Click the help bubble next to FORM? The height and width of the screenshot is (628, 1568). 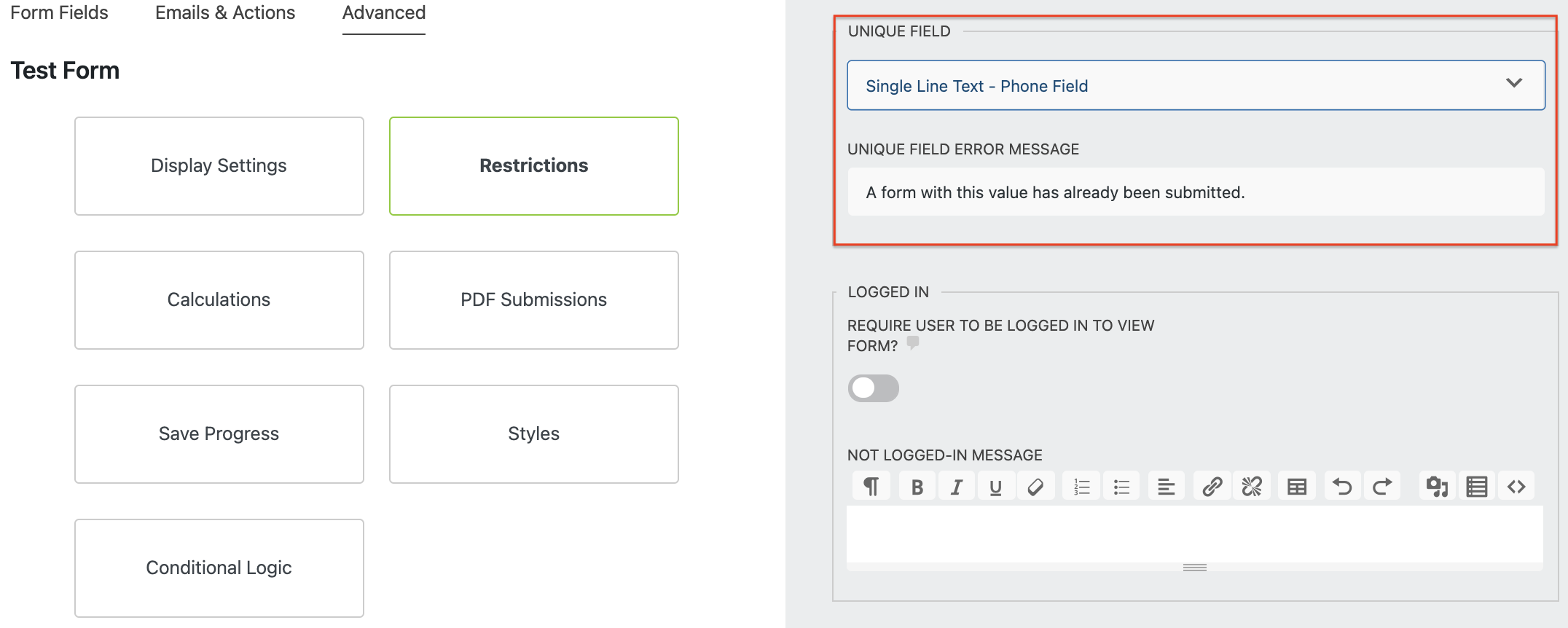(x=913, y=342)
